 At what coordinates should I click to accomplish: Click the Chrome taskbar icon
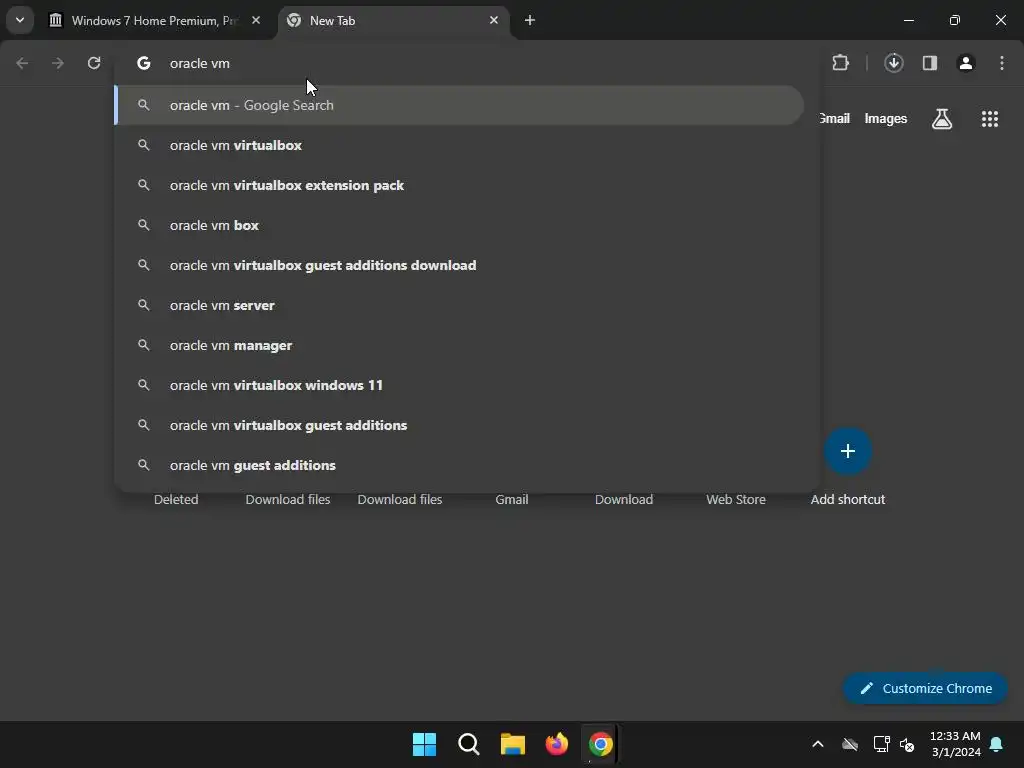[x=600, y=744]
